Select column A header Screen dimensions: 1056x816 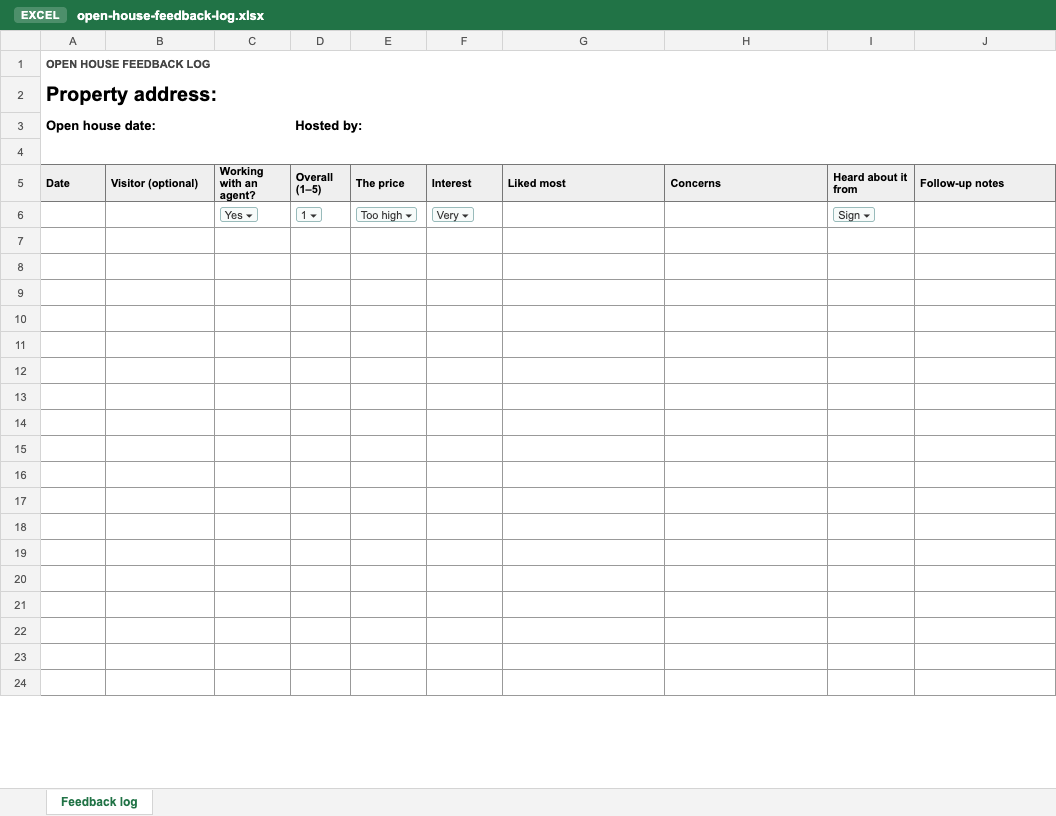[73, 41]
